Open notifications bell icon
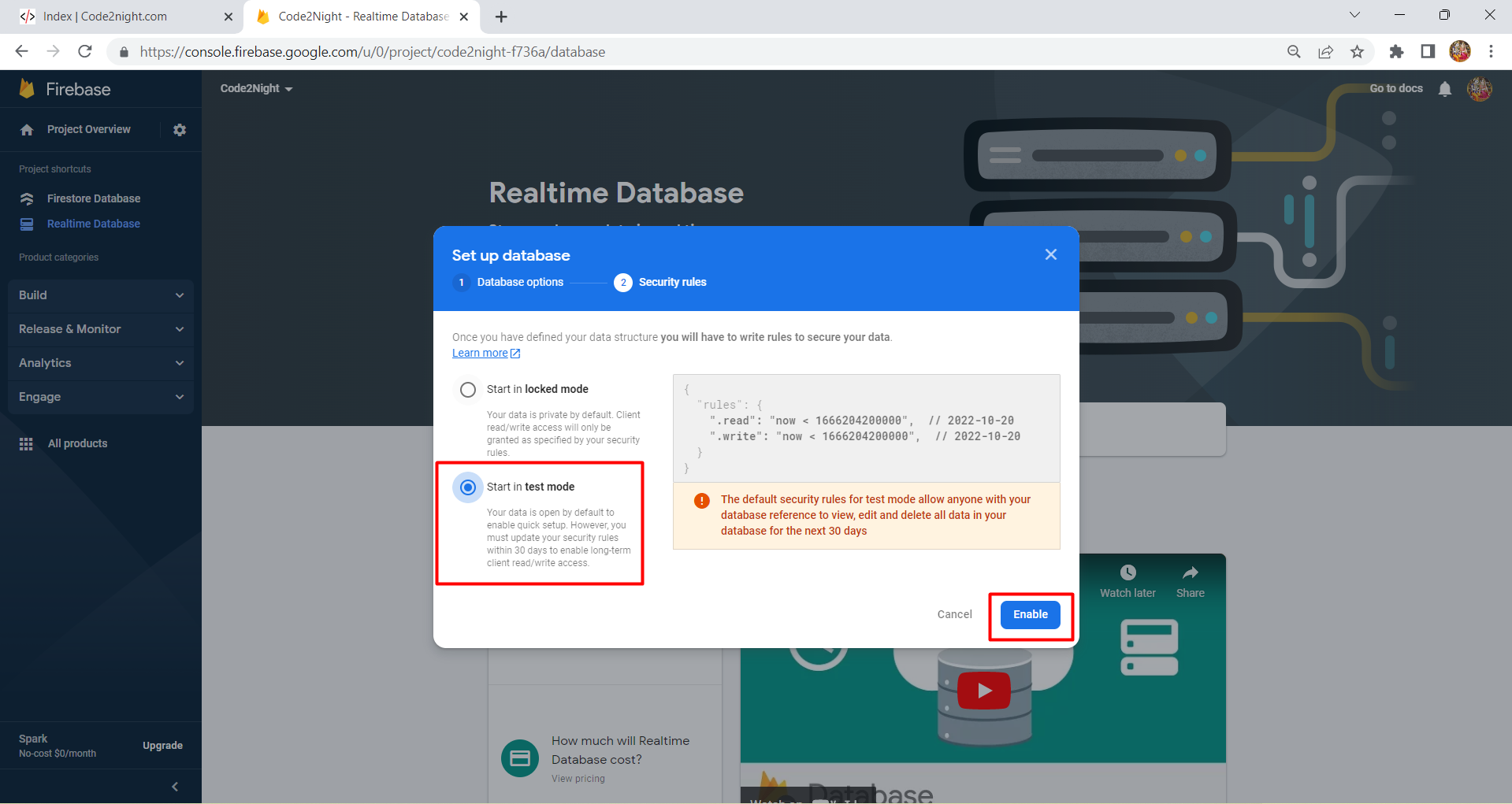The height and width of the screenshot is (804, 1512). point(1444,89)
